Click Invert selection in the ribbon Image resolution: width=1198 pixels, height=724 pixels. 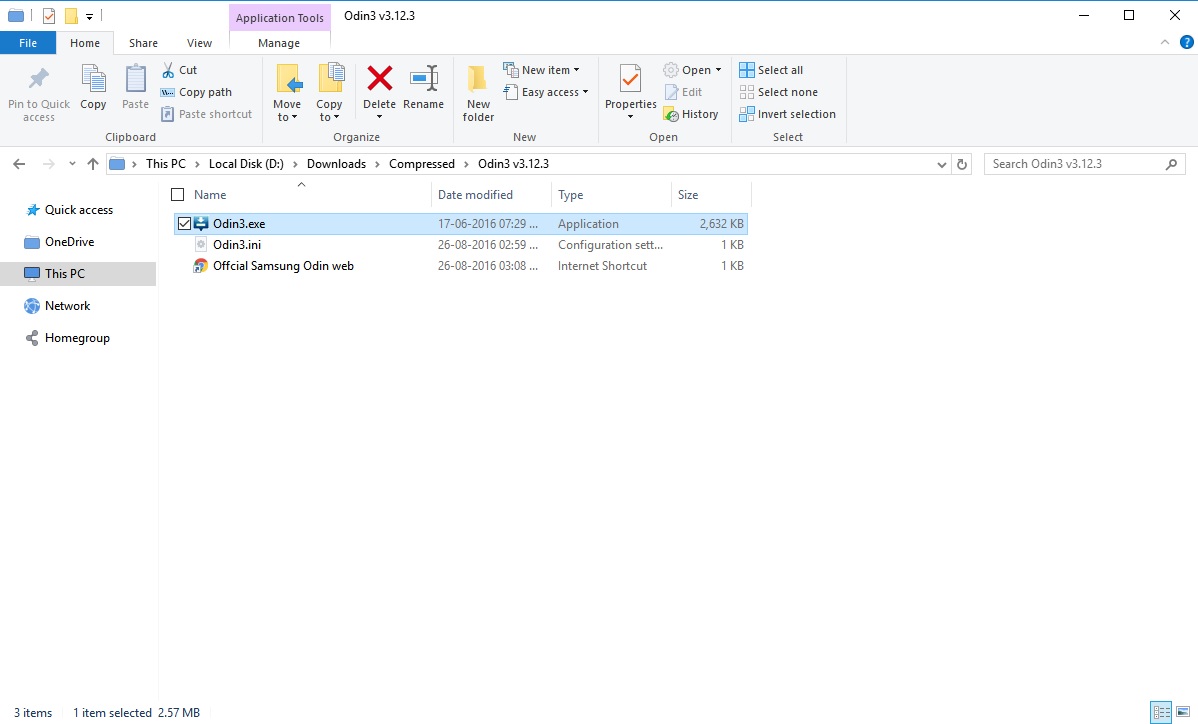pos(788,115)
